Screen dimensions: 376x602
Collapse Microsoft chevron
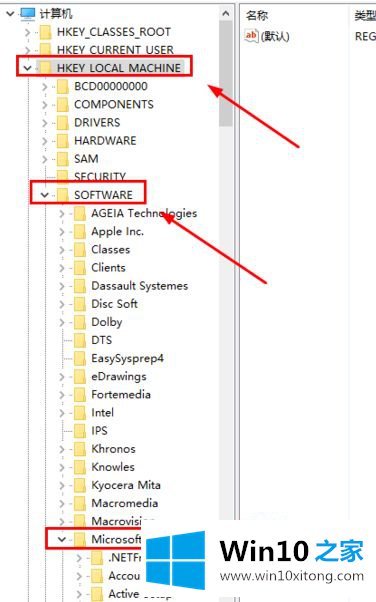(62, 539)
